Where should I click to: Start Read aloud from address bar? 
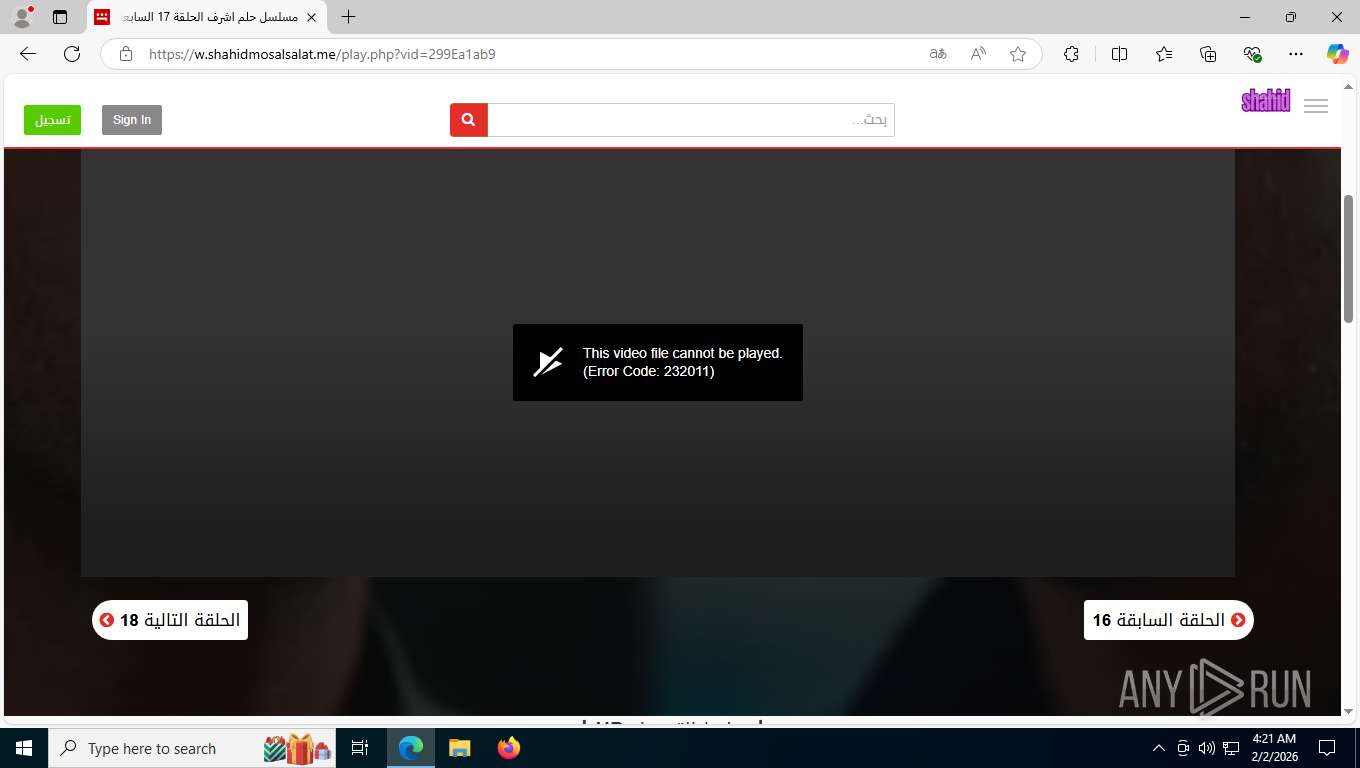tap(978, 54)
